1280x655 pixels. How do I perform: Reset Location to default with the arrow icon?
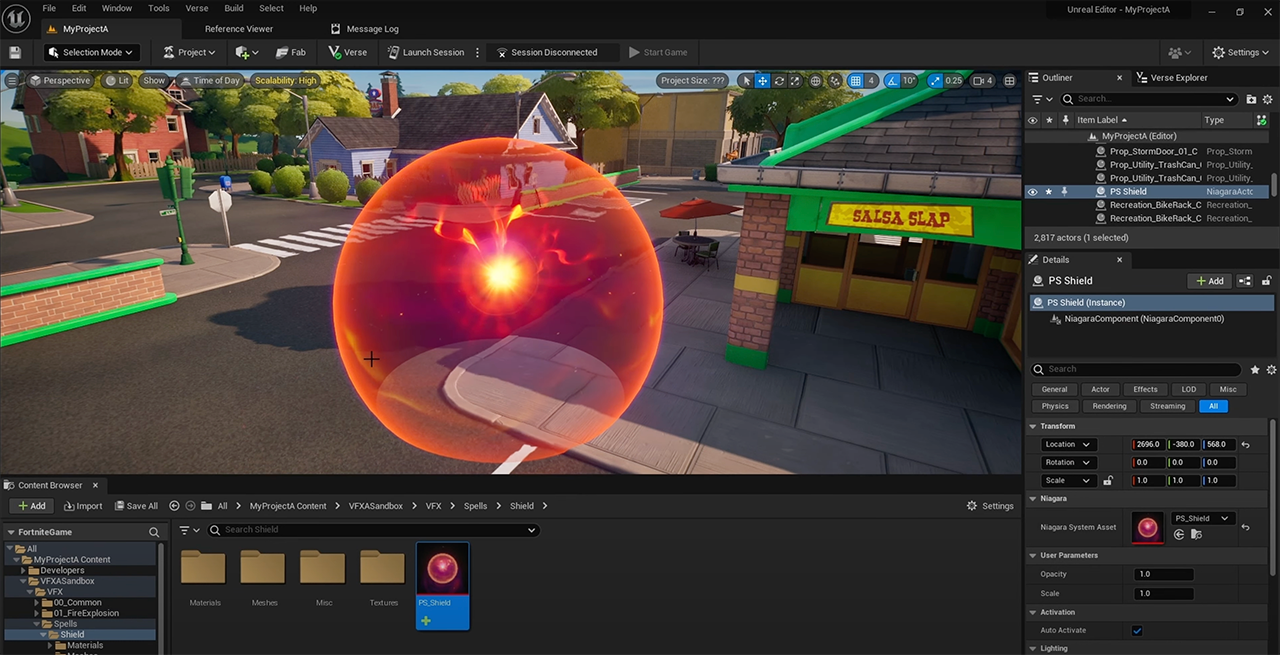pos(1246,445)
